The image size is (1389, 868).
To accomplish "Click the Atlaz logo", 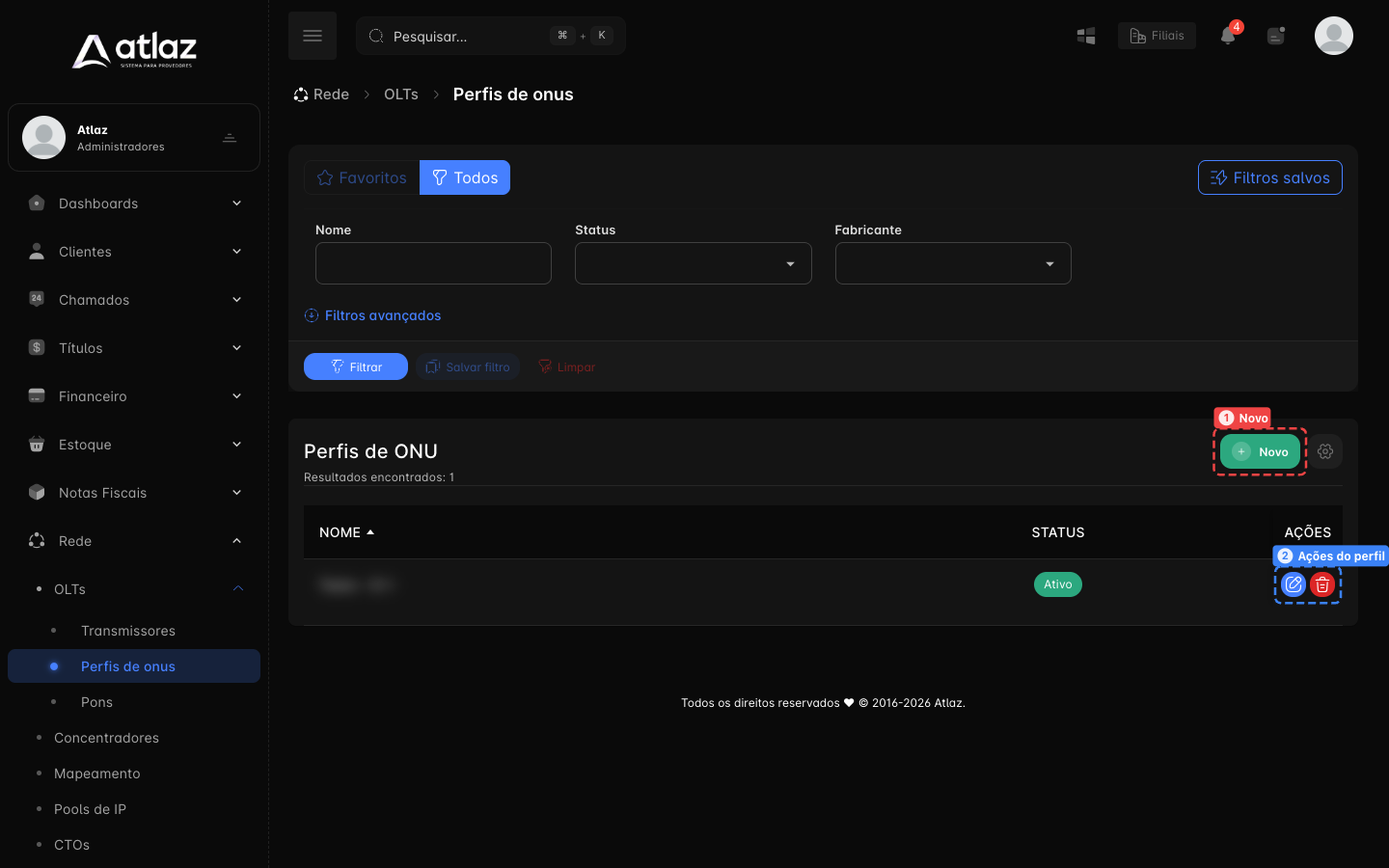I will [x=134, y=51].
